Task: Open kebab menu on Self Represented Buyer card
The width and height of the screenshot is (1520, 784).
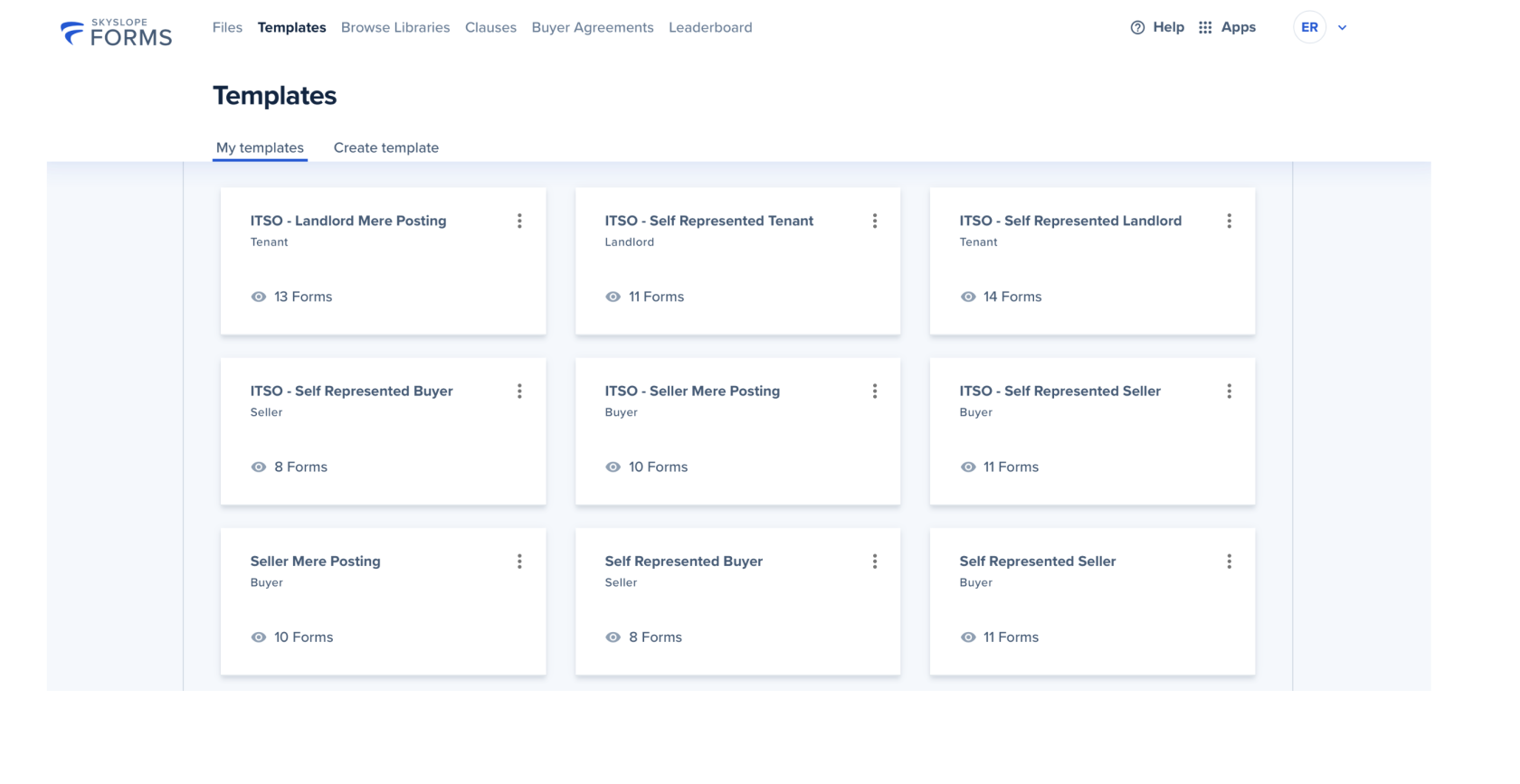Action: pos(875,562)
